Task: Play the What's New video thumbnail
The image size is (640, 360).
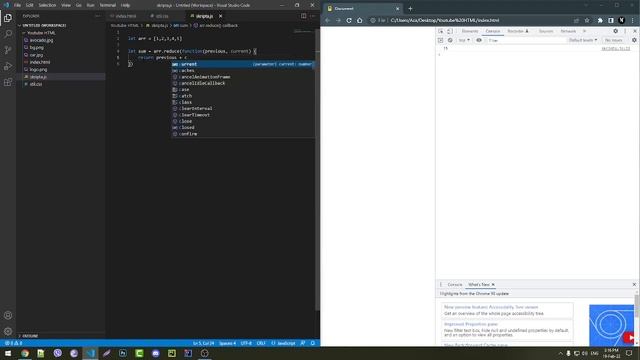Action: tap(629, 338)
